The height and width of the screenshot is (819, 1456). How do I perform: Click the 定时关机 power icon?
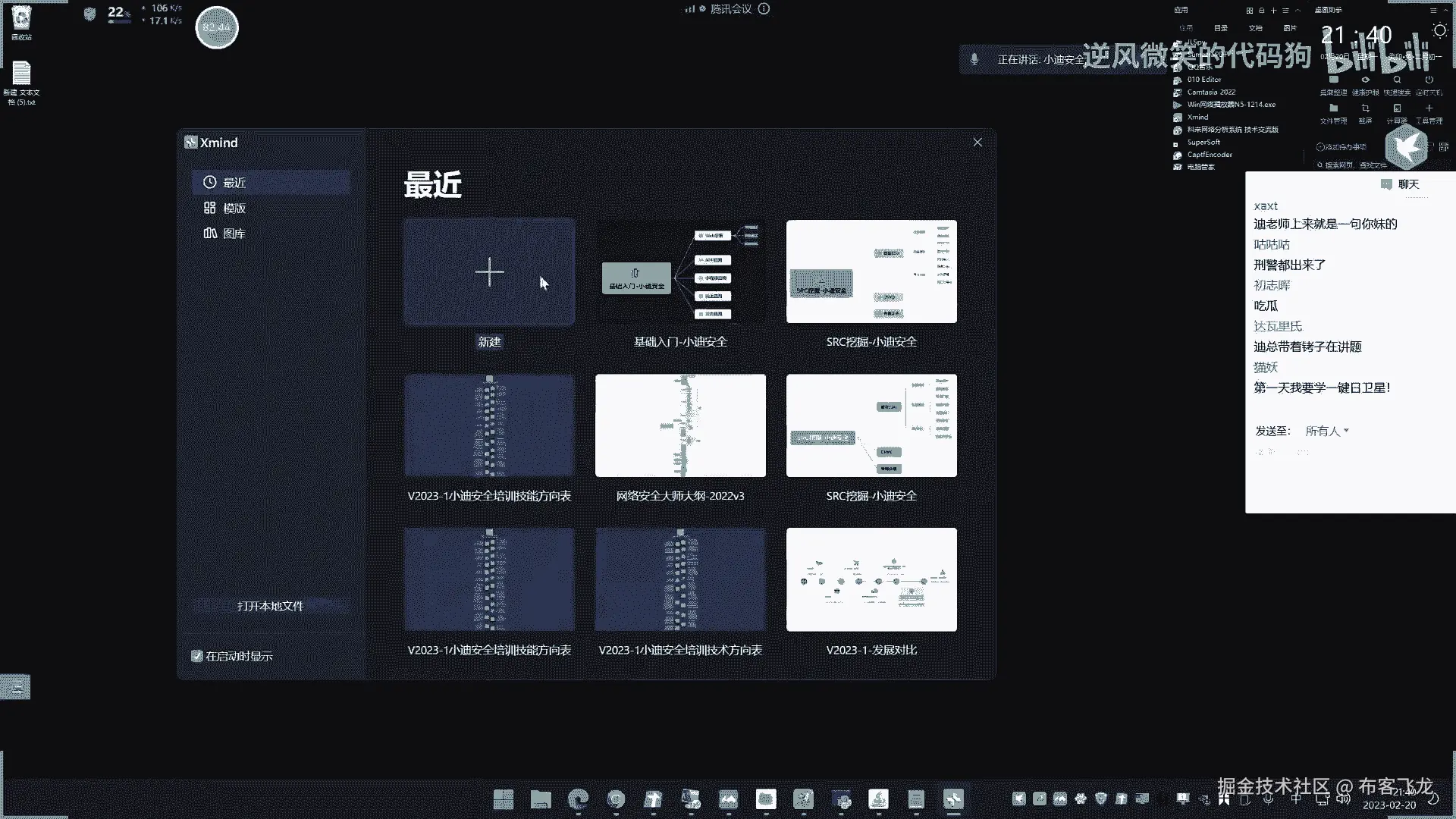[x=1429, y=80]
